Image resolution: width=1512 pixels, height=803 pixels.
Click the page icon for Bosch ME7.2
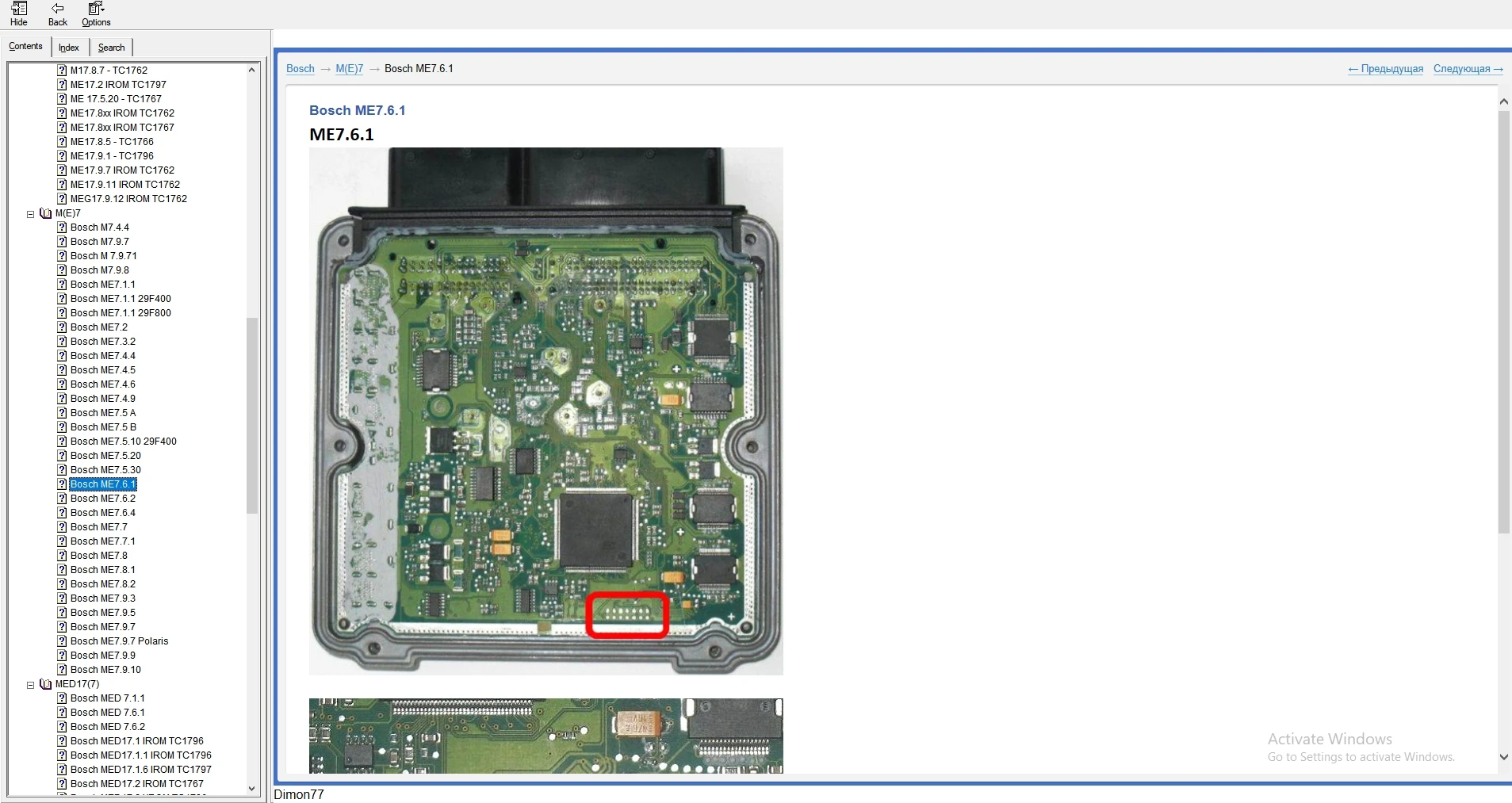(62, 327)
